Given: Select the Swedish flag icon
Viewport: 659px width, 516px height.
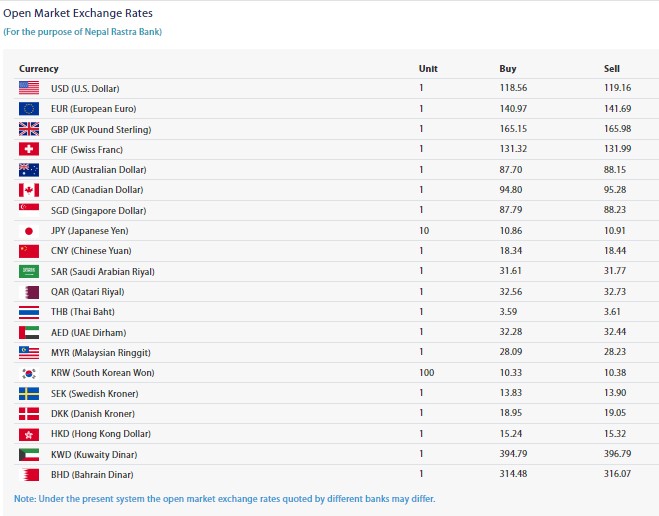Looking at the screenshot, I should tap(29, 393).
